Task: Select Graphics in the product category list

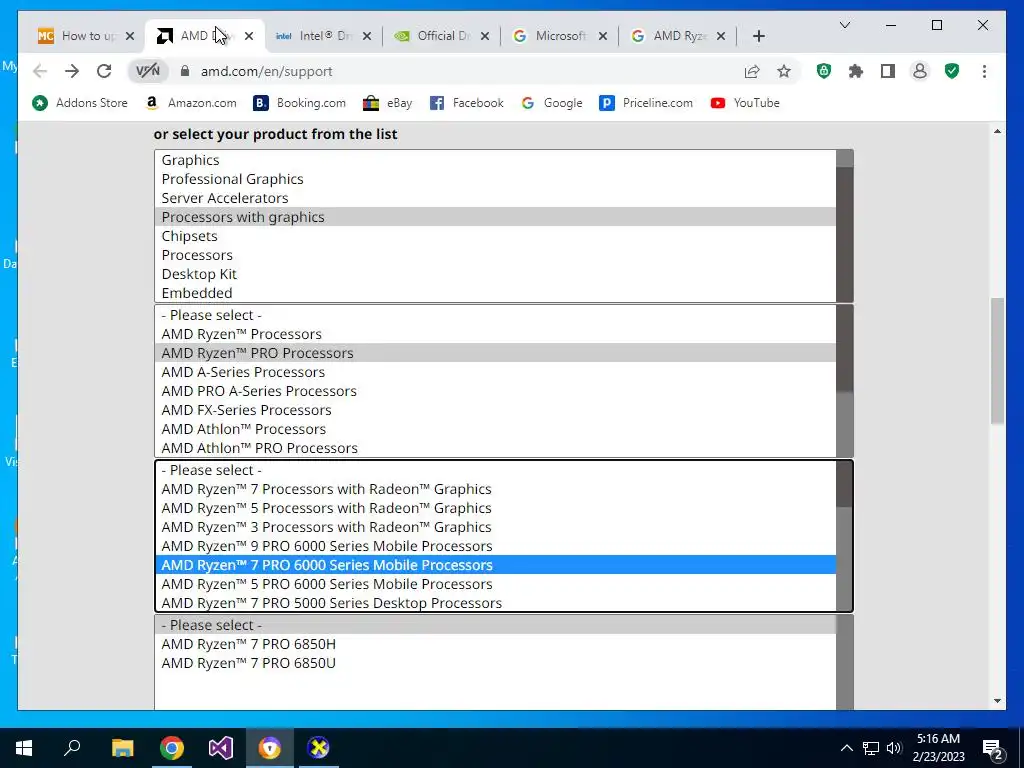Action: [x=495, y=160]
